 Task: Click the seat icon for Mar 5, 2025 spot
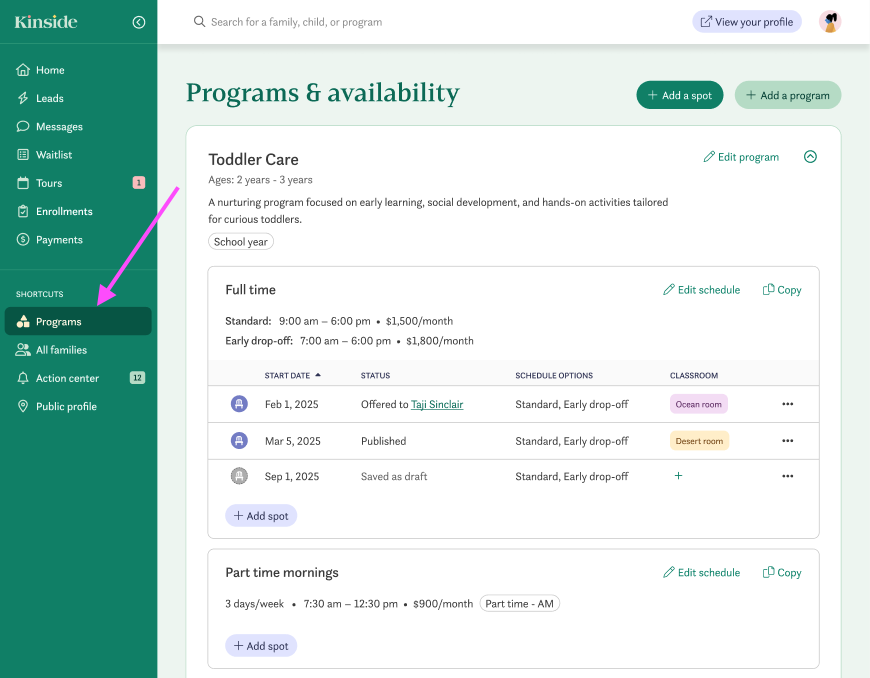click(x=239, y=440)
